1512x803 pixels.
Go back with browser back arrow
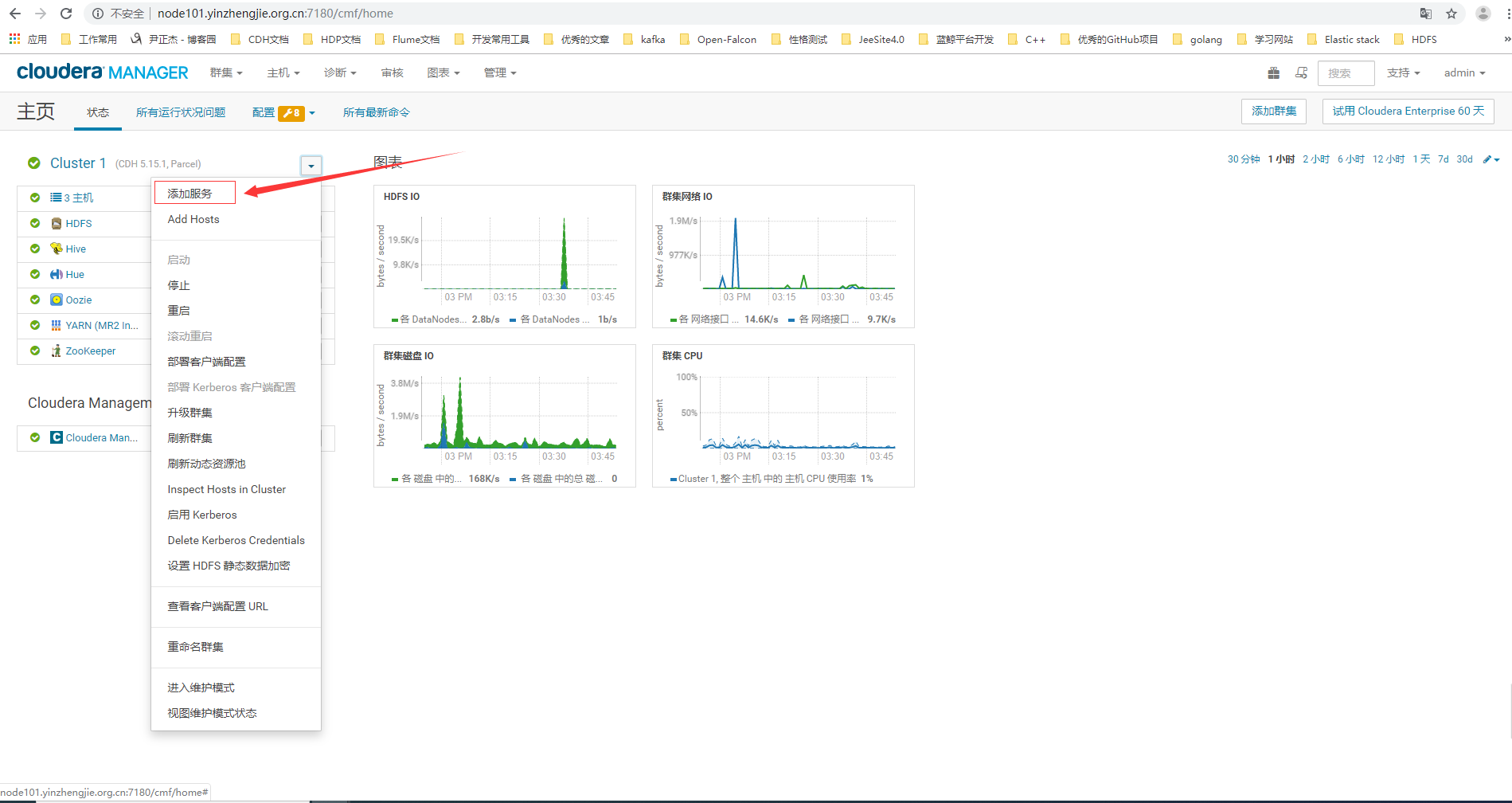coord(15,14)
